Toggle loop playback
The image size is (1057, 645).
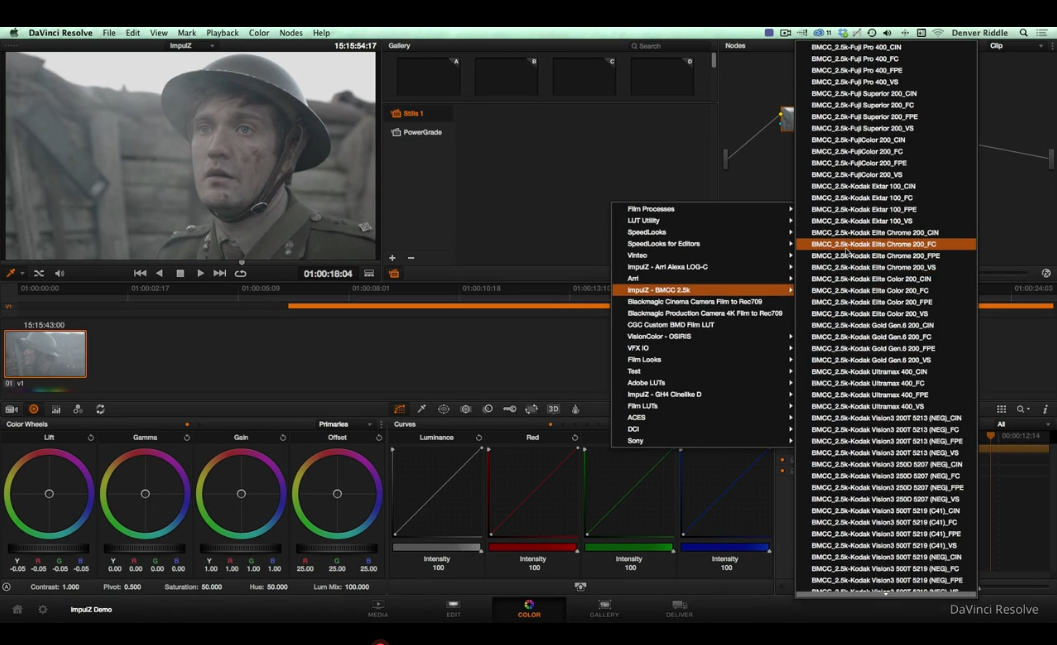click(241, 273)
